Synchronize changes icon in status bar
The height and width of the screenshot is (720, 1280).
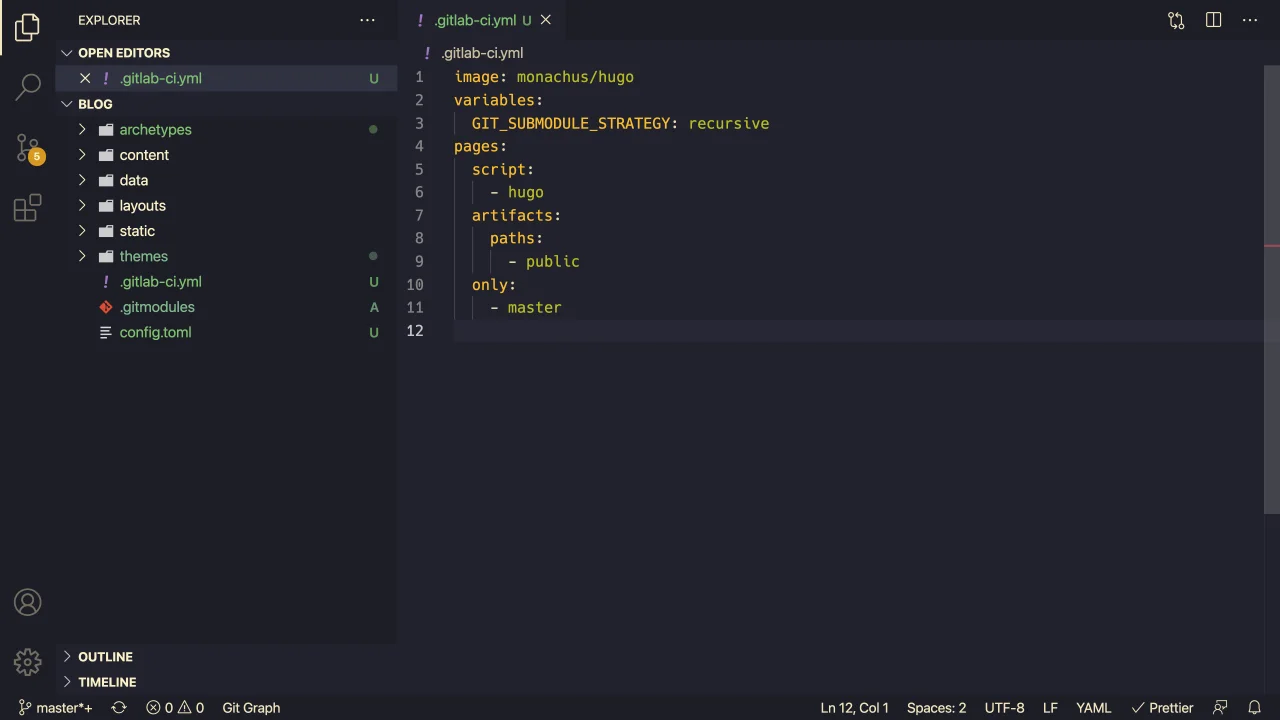tap(118, 708)
